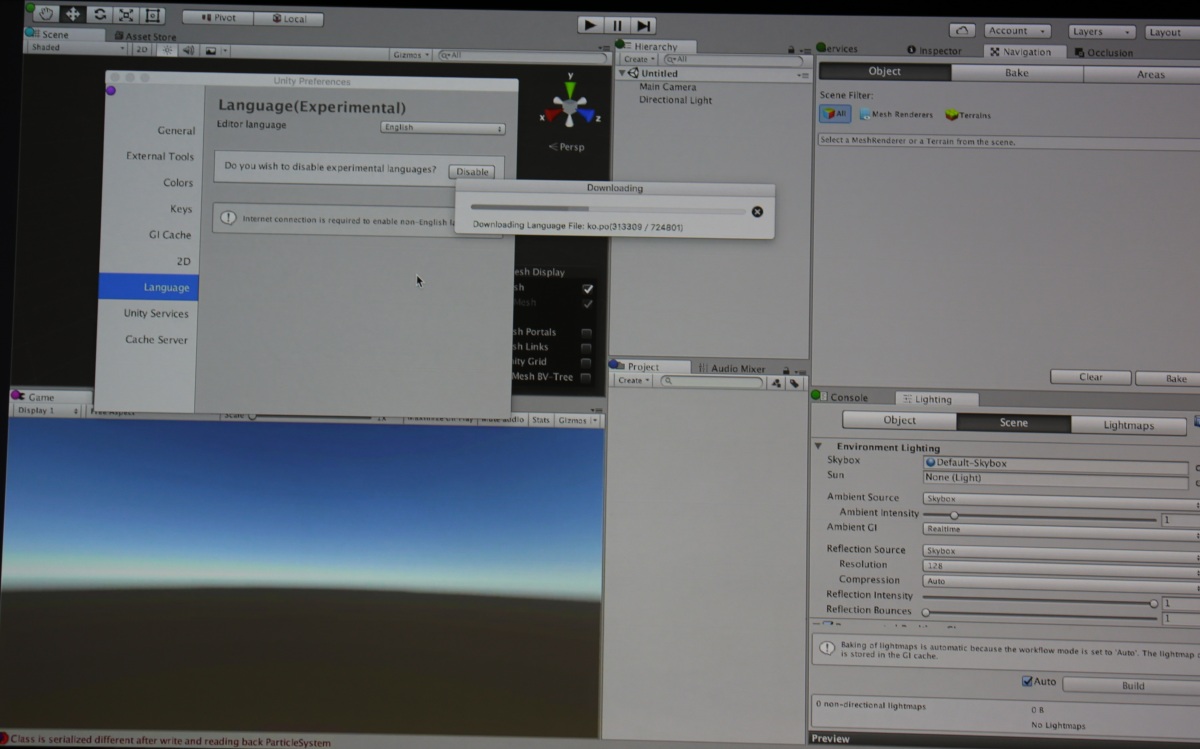Collapse the Untitled scene in Hierarchy
This screenshot has width=1200, height=749.
pos(622,73)
